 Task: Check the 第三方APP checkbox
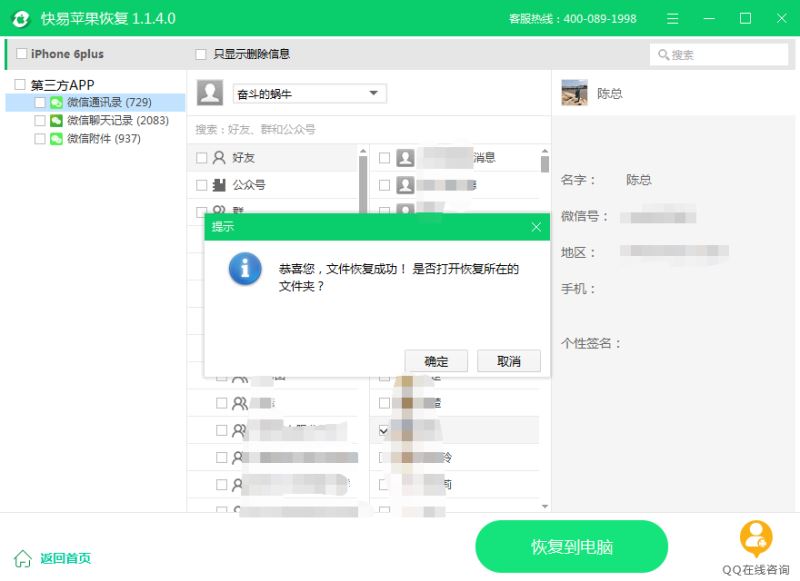(x=17, y=85)
